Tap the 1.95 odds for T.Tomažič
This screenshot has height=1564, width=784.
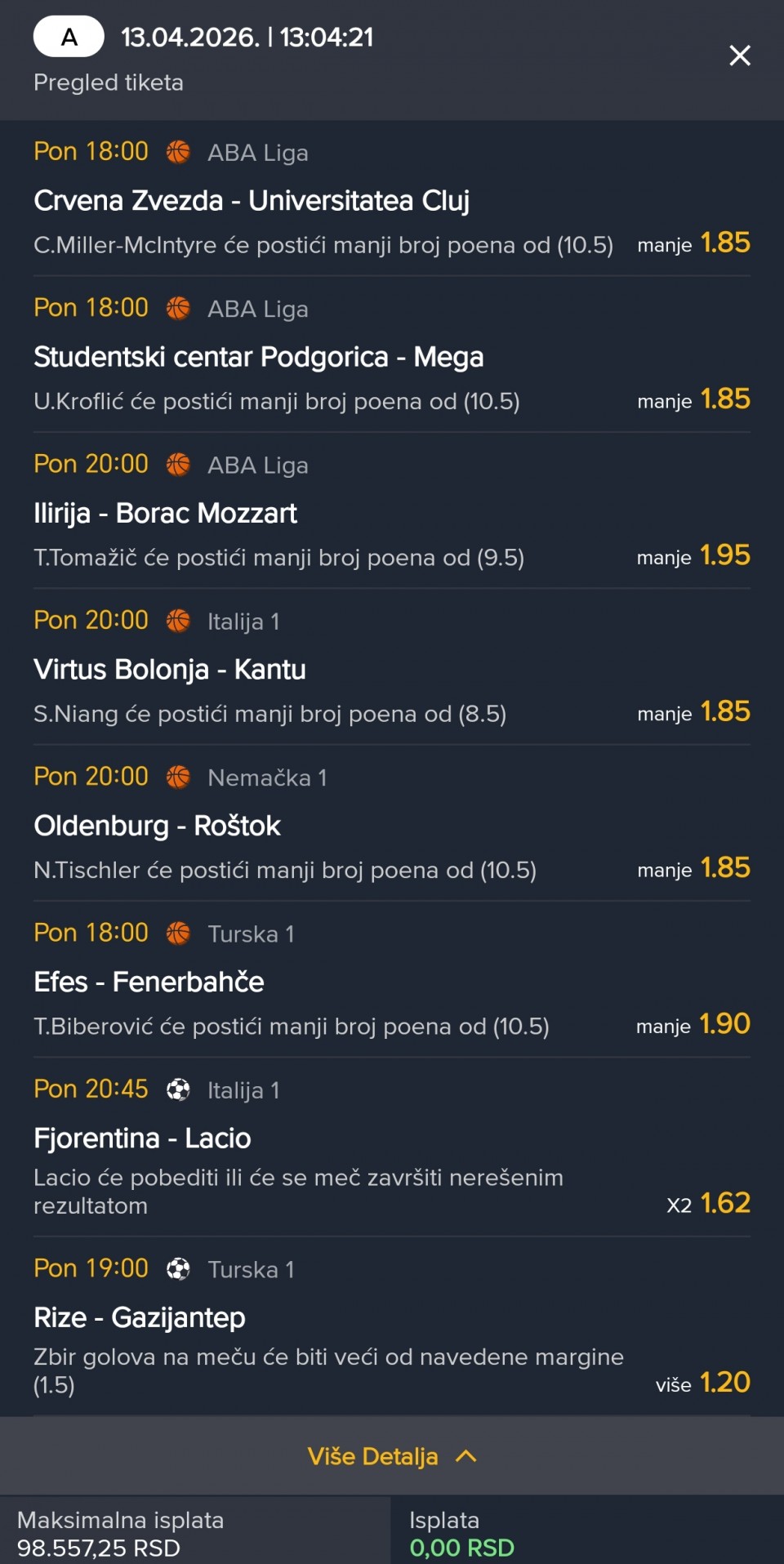[x=724, y=556]
